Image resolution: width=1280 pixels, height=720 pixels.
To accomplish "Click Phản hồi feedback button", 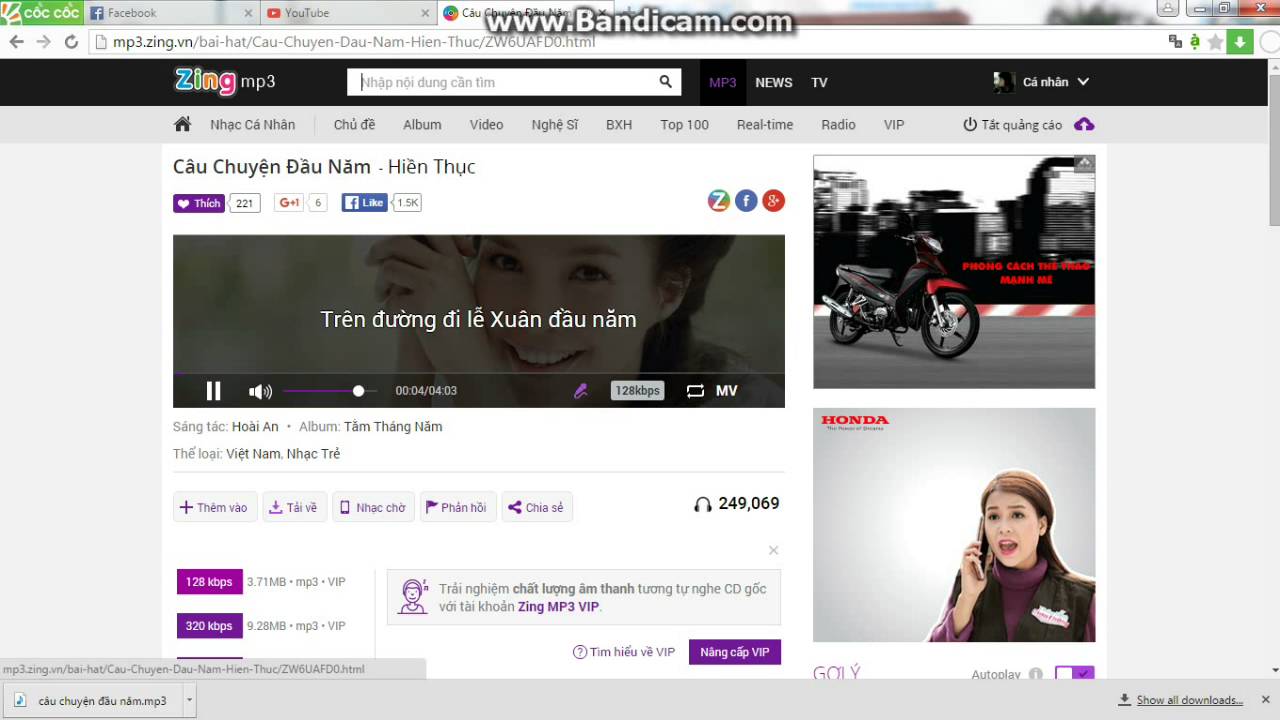I will (457, 507).
